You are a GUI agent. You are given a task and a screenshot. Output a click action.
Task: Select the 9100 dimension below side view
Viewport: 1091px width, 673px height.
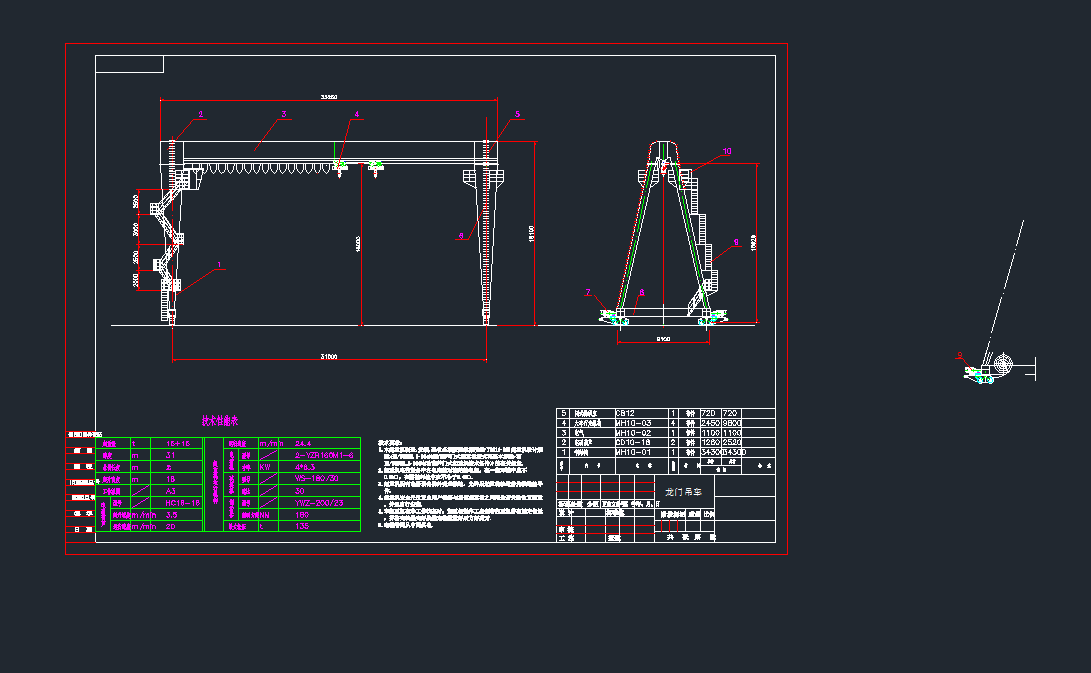click(x=664, y=340)
